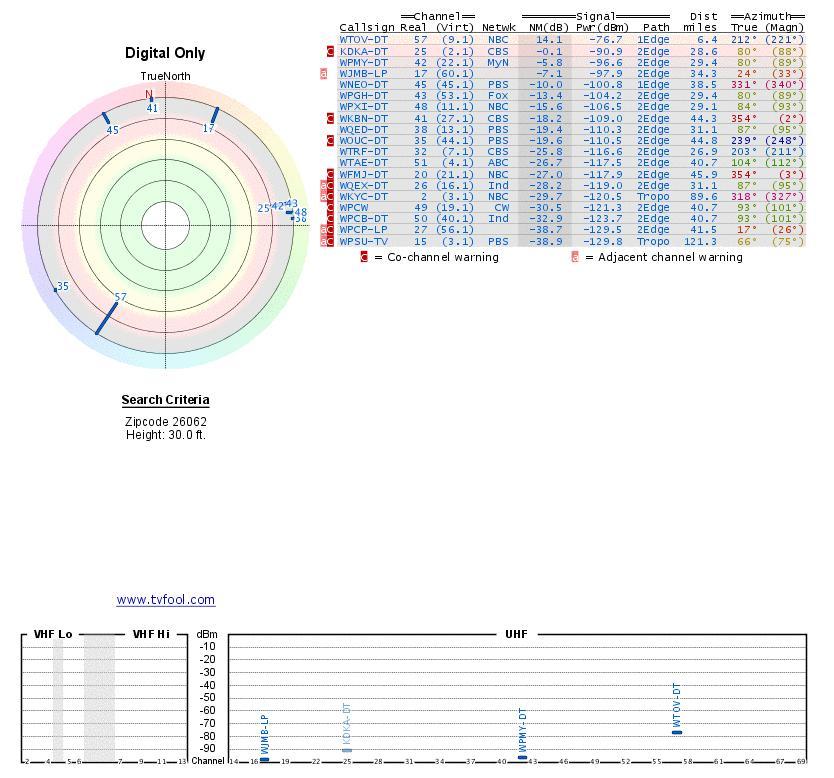
Task: Click the WTOV-DT callsign in the table
Action: click(x=363, y=40)
